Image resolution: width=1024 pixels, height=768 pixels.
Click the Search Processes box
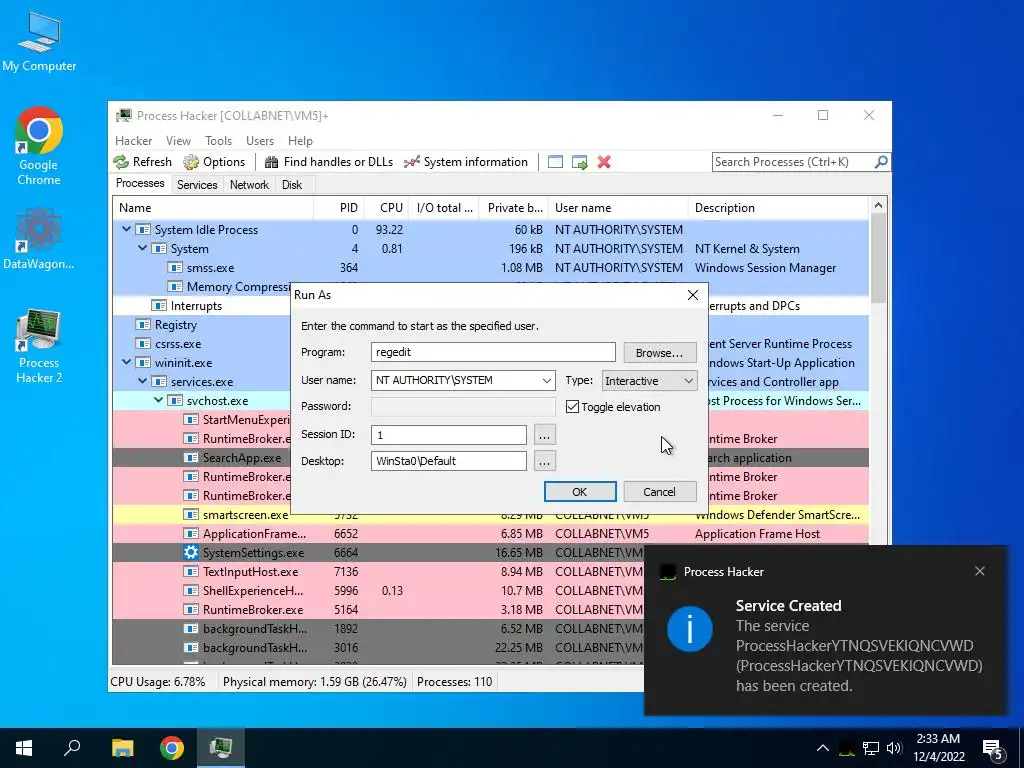tap(792, 162)
